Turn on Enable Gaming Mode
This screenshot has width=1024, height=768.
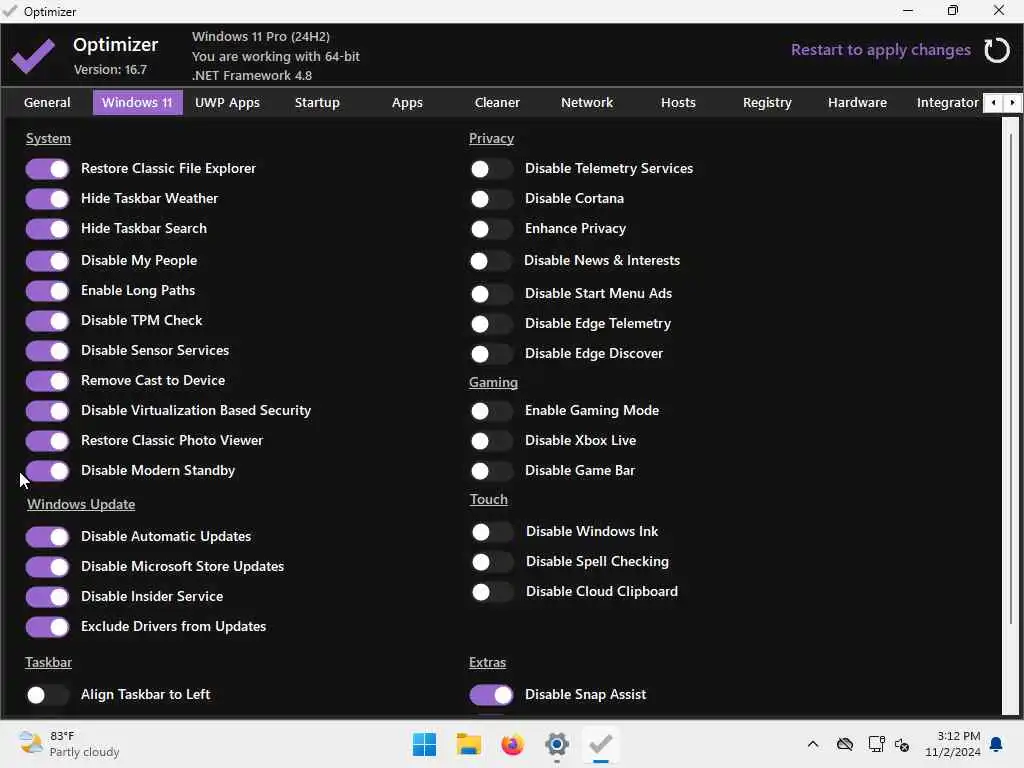pos(491,411)
